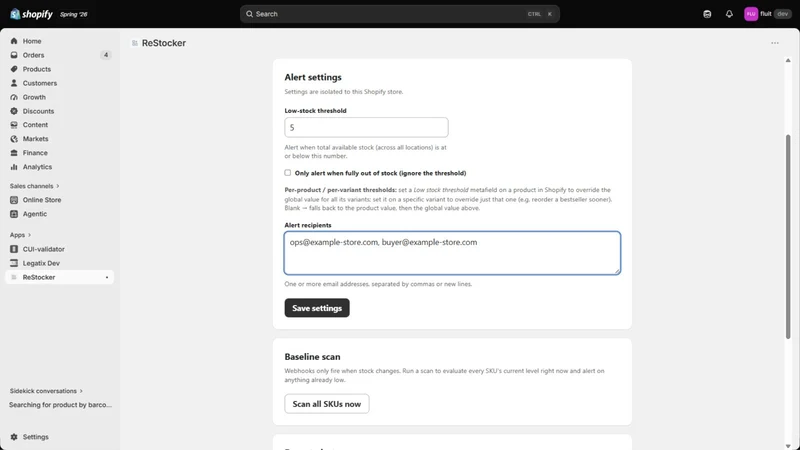The width and height of the screenshot is (800, 450).
Task: Open the Products tag icon
Action: pos(14,69)
